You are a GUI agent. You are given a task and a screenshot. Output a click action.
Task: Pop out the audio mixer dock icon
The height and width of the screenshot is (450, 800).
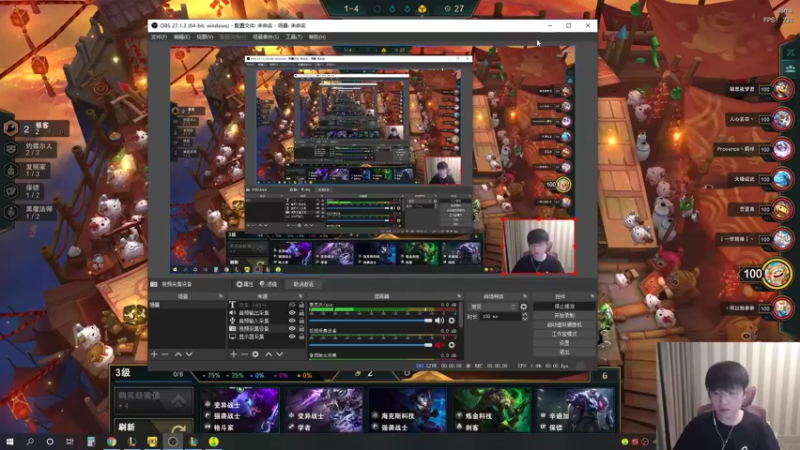[x=459, y=296]
